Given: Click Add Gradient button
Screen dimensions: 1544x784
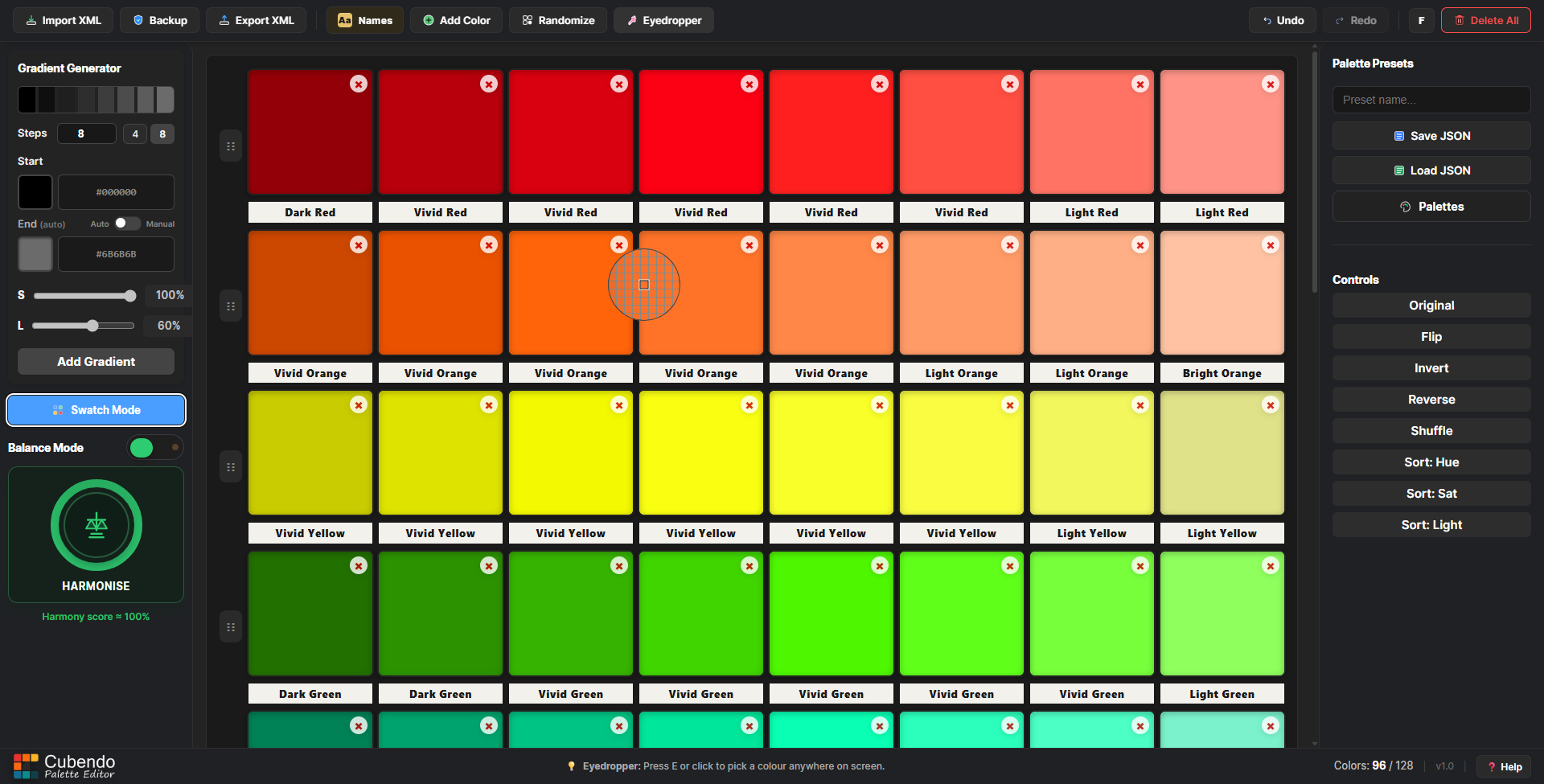Looking at the screenshot, I should point(96,362).
